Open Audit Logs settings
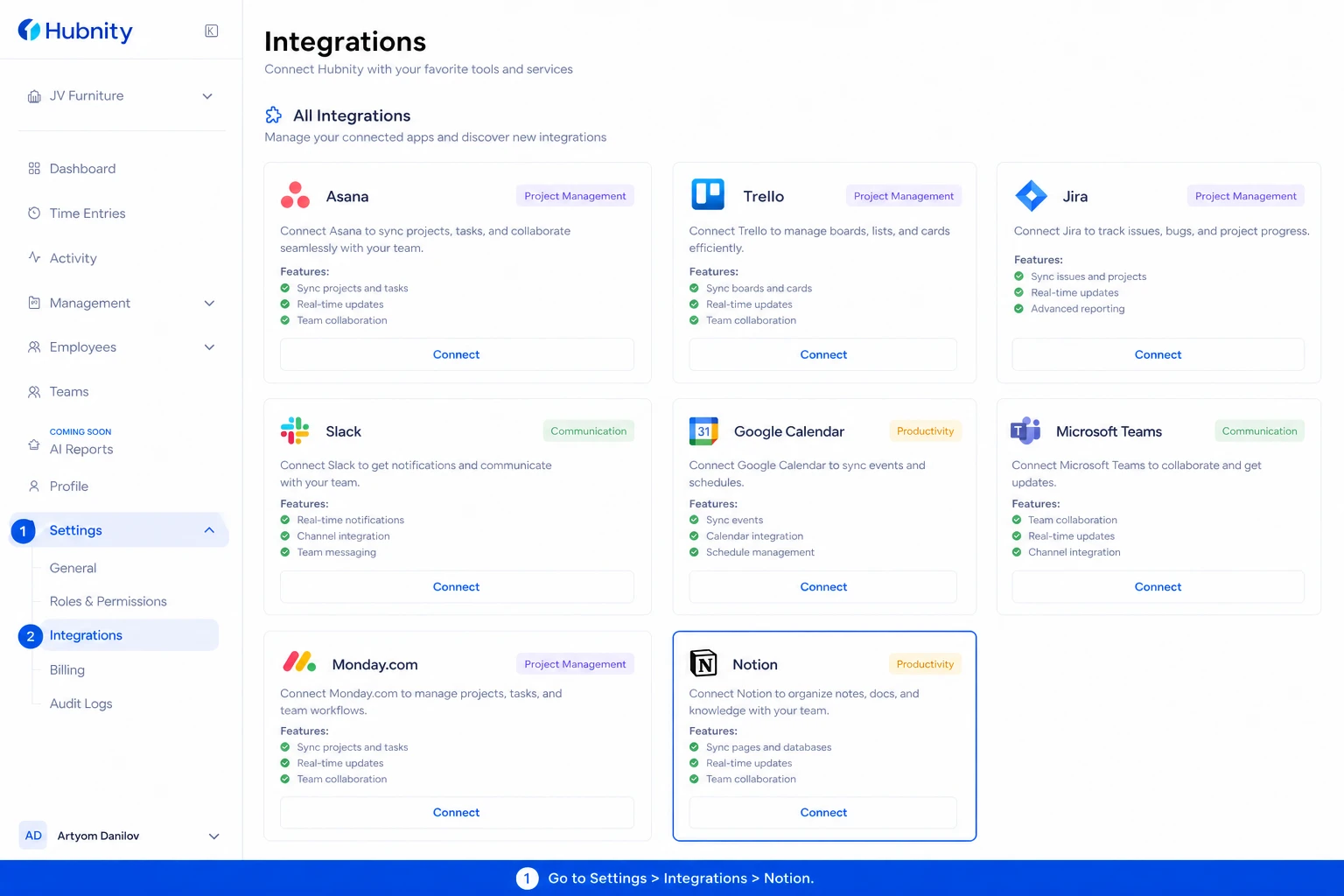This screenshot has height=896, width=1344. [x=80, y=703]
